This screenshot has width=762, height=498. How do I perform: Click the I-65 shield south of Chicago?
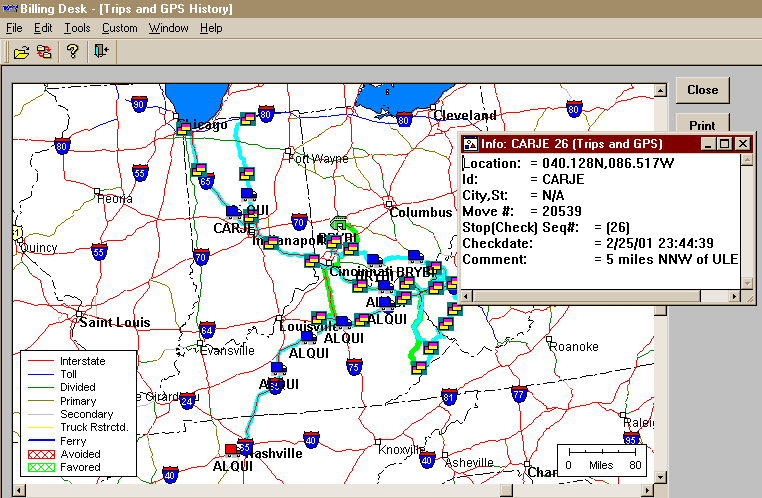(x=206, y=181)
